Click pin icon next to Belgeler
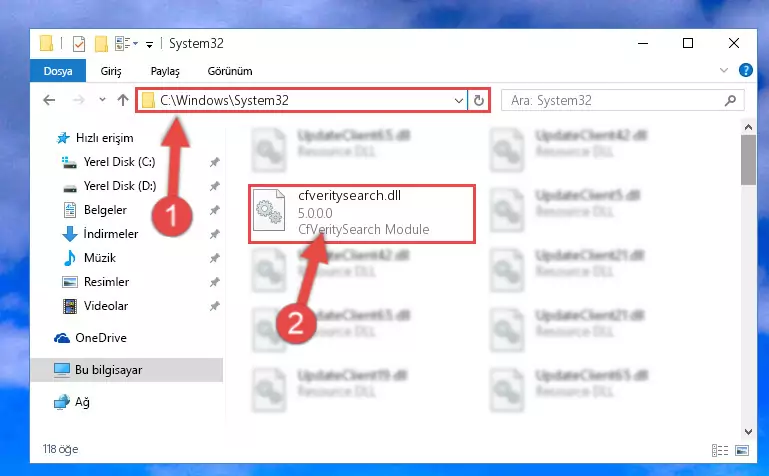Viewport: 769px width, 476px height. coord(214,210)
